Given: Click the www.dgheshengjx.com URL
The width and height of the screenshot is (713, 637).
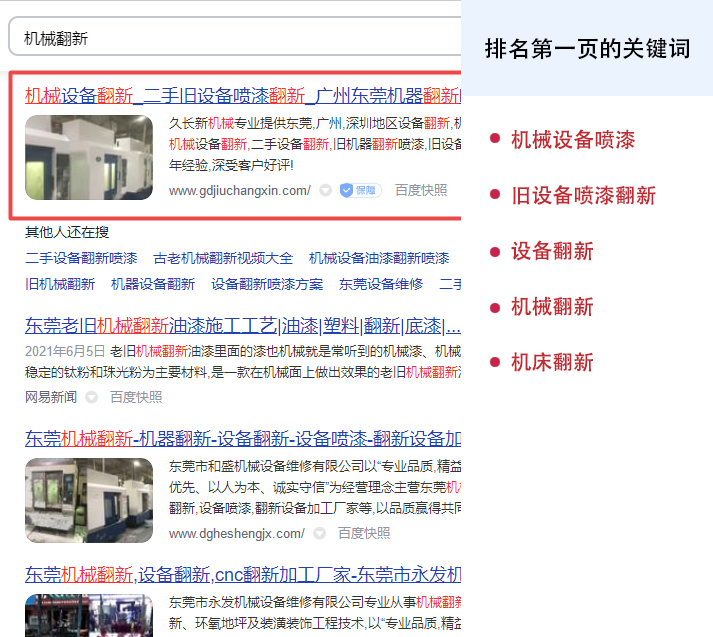Looking at the screenshot, I should pyautogui.click(x=236, y=533).
